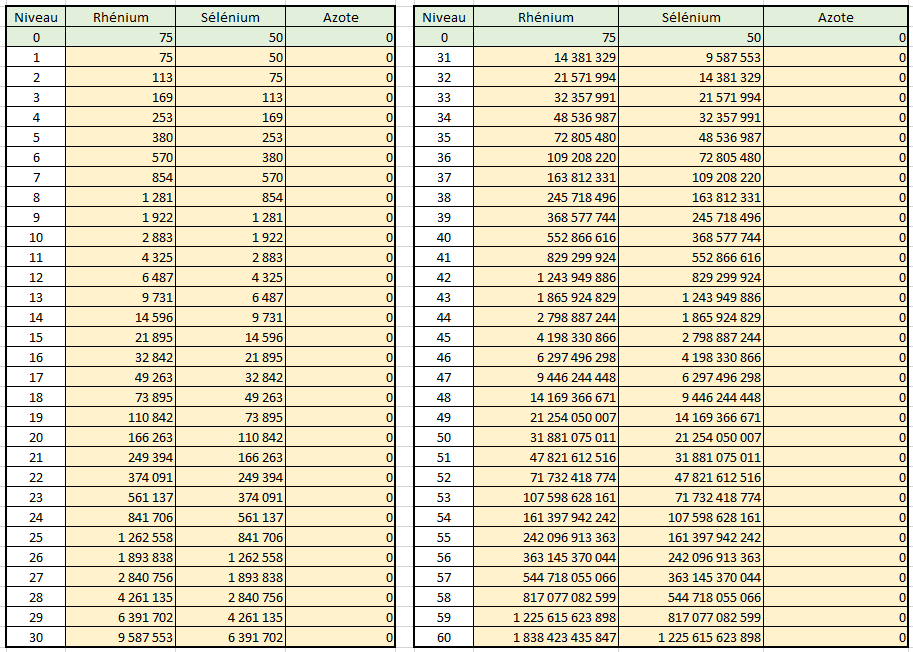Select Rhénium cell for level 18
913x652 pixels.
click(x=120, y=397)
